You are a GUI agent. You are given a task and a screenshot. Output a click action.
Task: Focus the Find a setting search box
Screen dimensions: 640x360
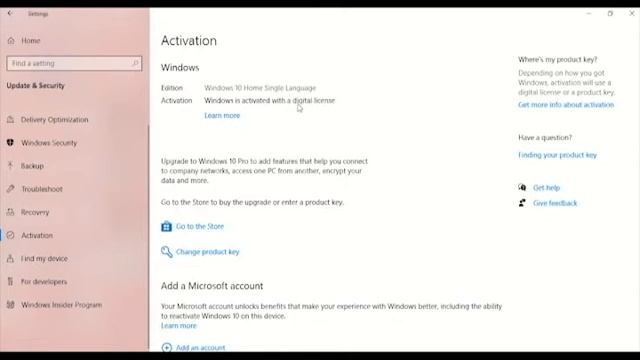(74, 63)
